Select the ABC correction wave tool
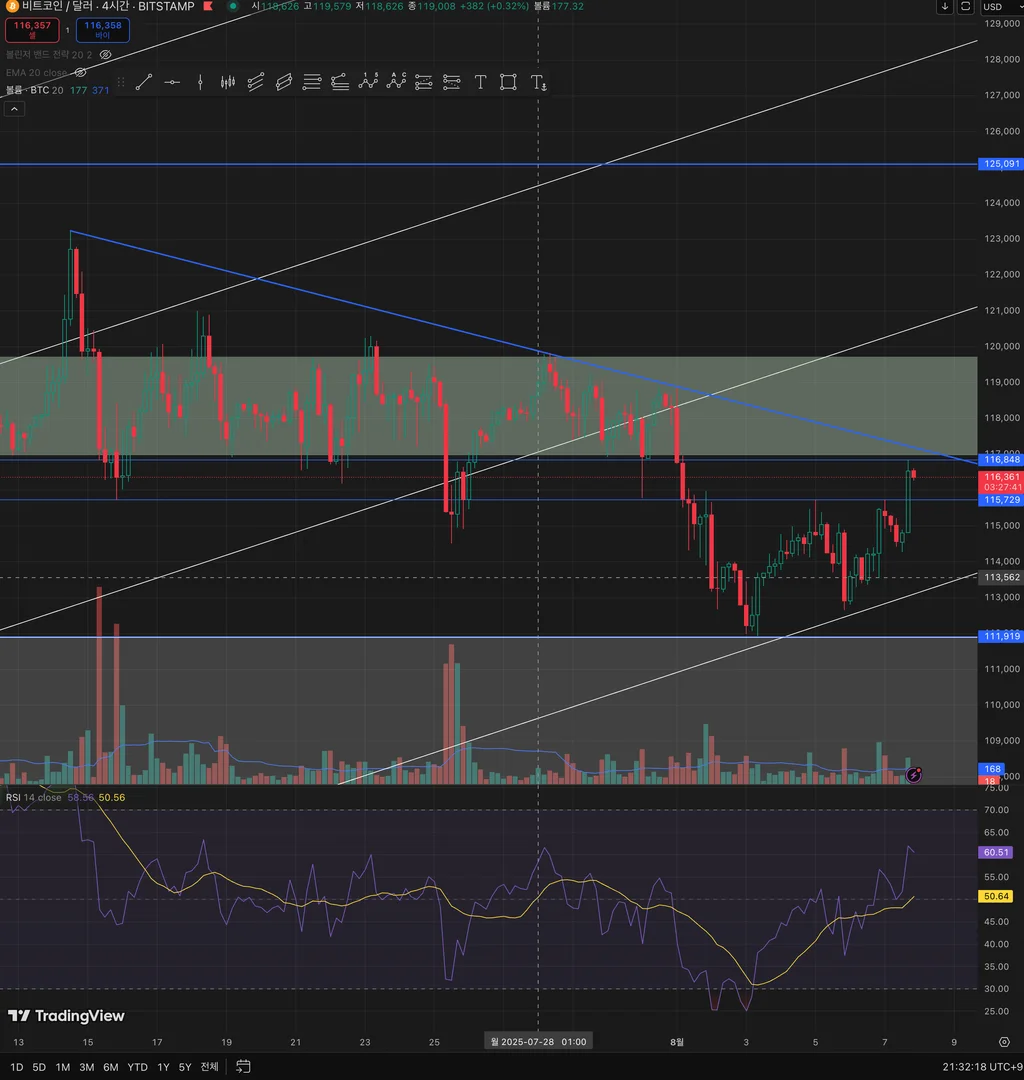This screenshot has height=1080, width=1024. tap(396, 83)
